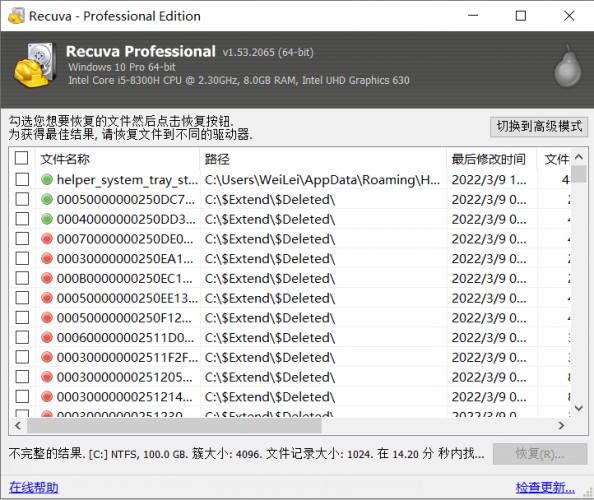
Task: Click the Recuva title bar app icon
Action: click(16, 16)
